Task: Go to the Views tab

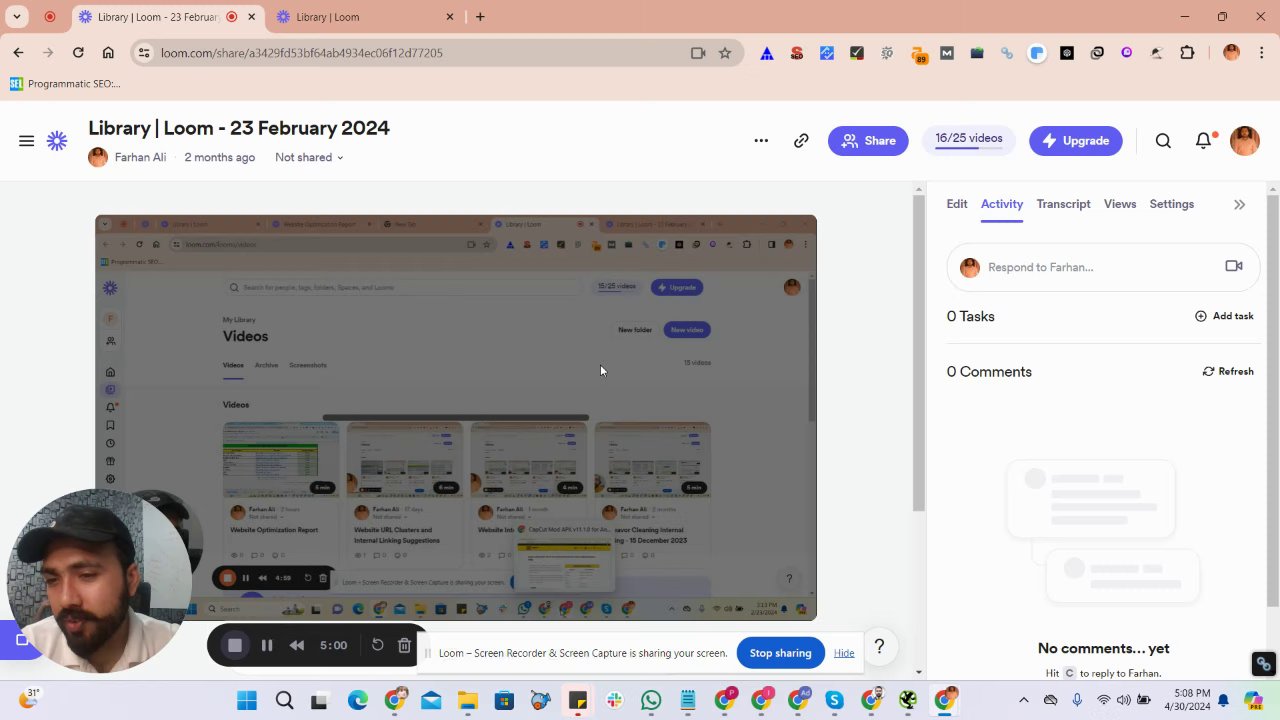Action: [x=1120, y=204]
